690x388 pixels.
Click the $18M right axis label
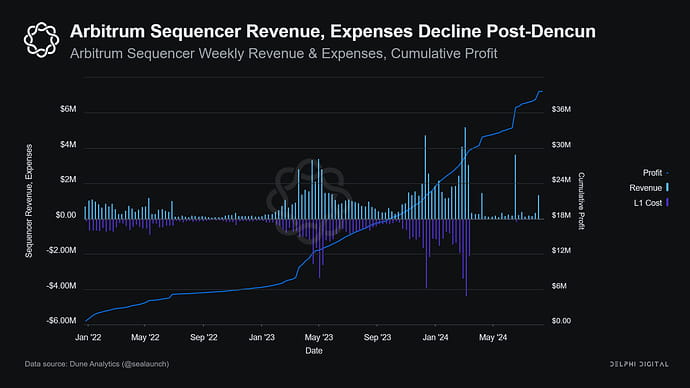(x=561, y=215)
